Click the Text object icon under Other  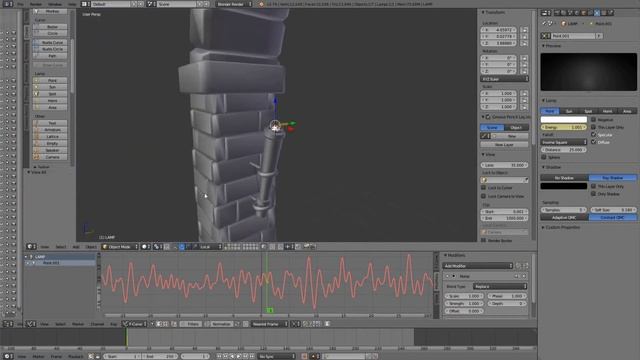point(37,123)
